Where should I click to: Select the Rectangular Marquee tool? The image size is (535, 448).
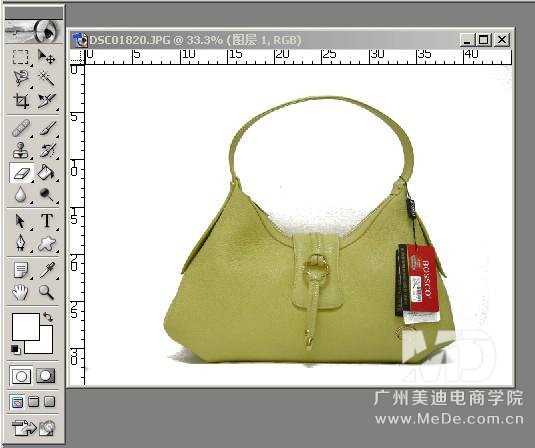tap(20, 57)
